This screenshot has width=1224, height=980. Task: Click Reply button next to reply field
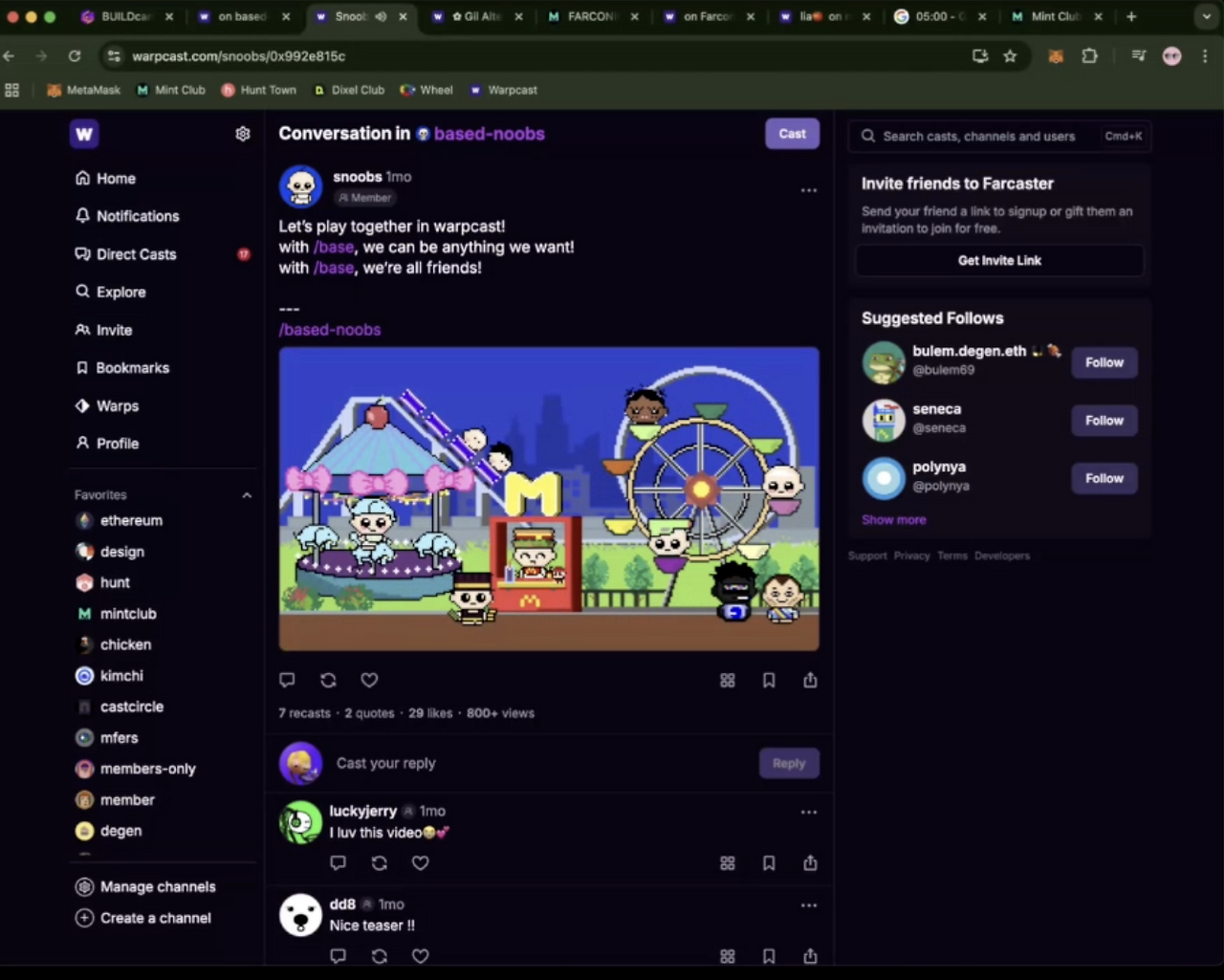[789, 763]
